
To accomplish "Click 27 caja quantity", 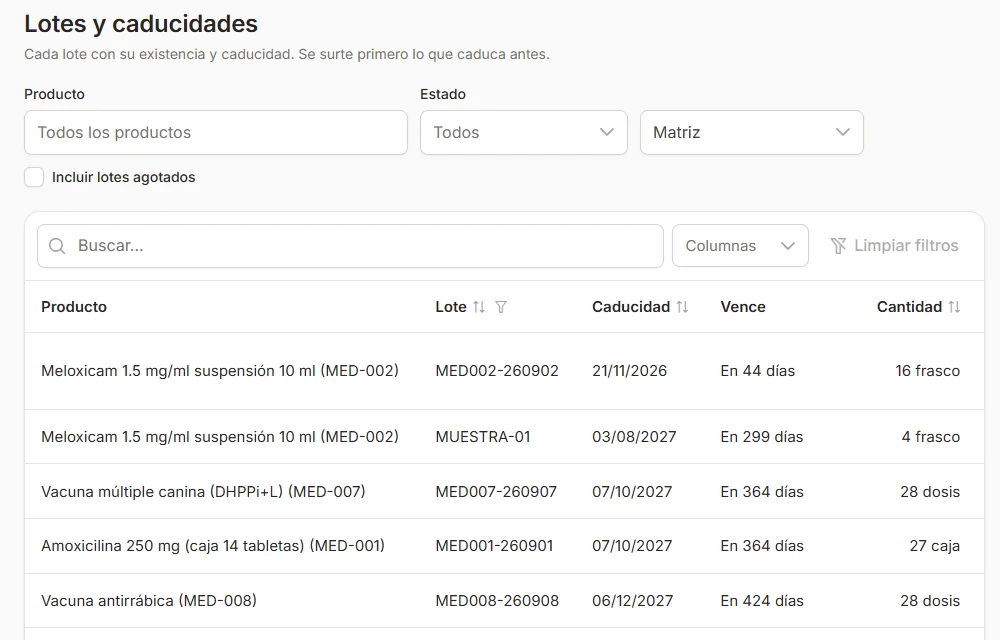I will 935,546.
